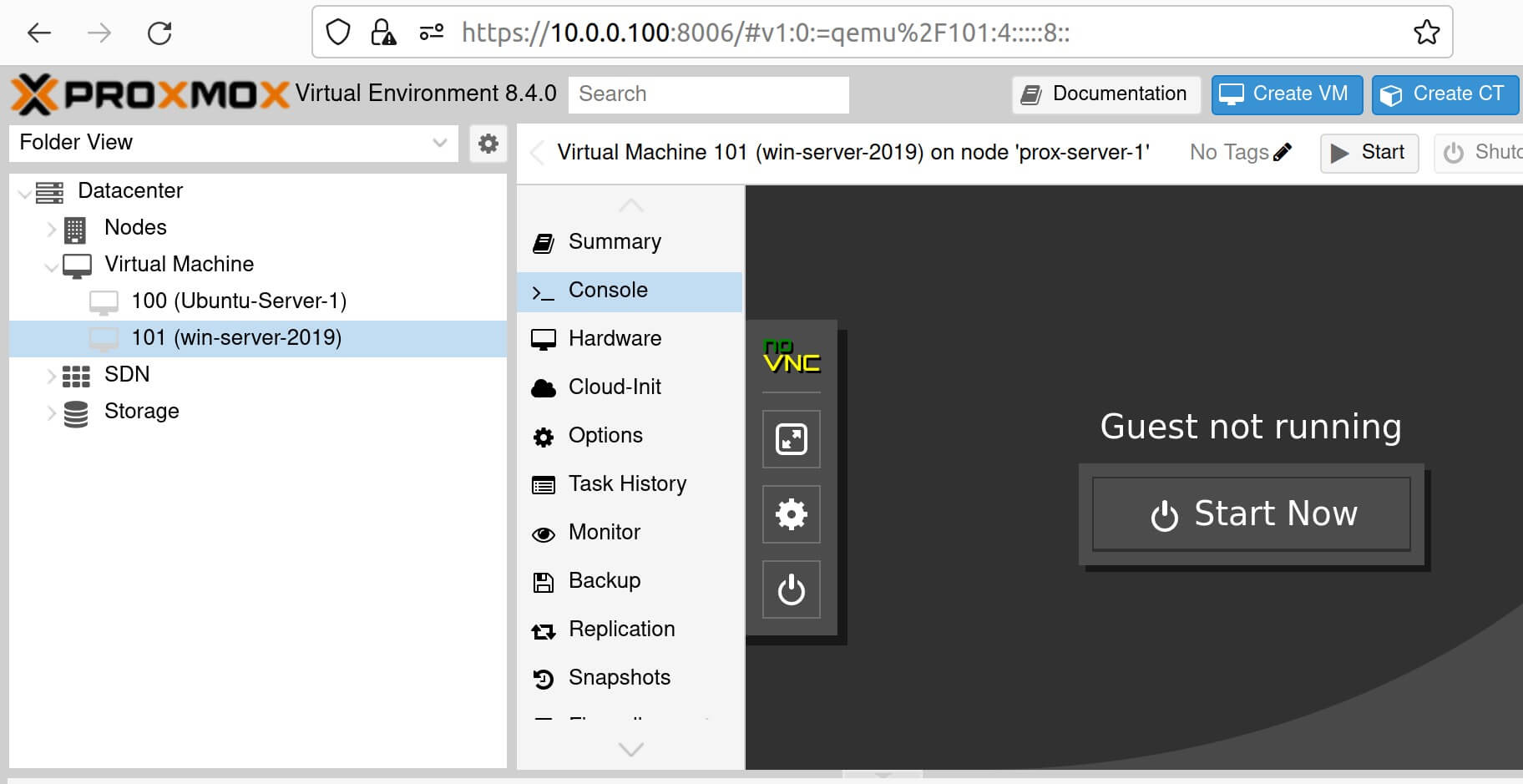This screenshot has width=1523, height=784.
Task: Open the Replication menu item
Action: (630, 630)
